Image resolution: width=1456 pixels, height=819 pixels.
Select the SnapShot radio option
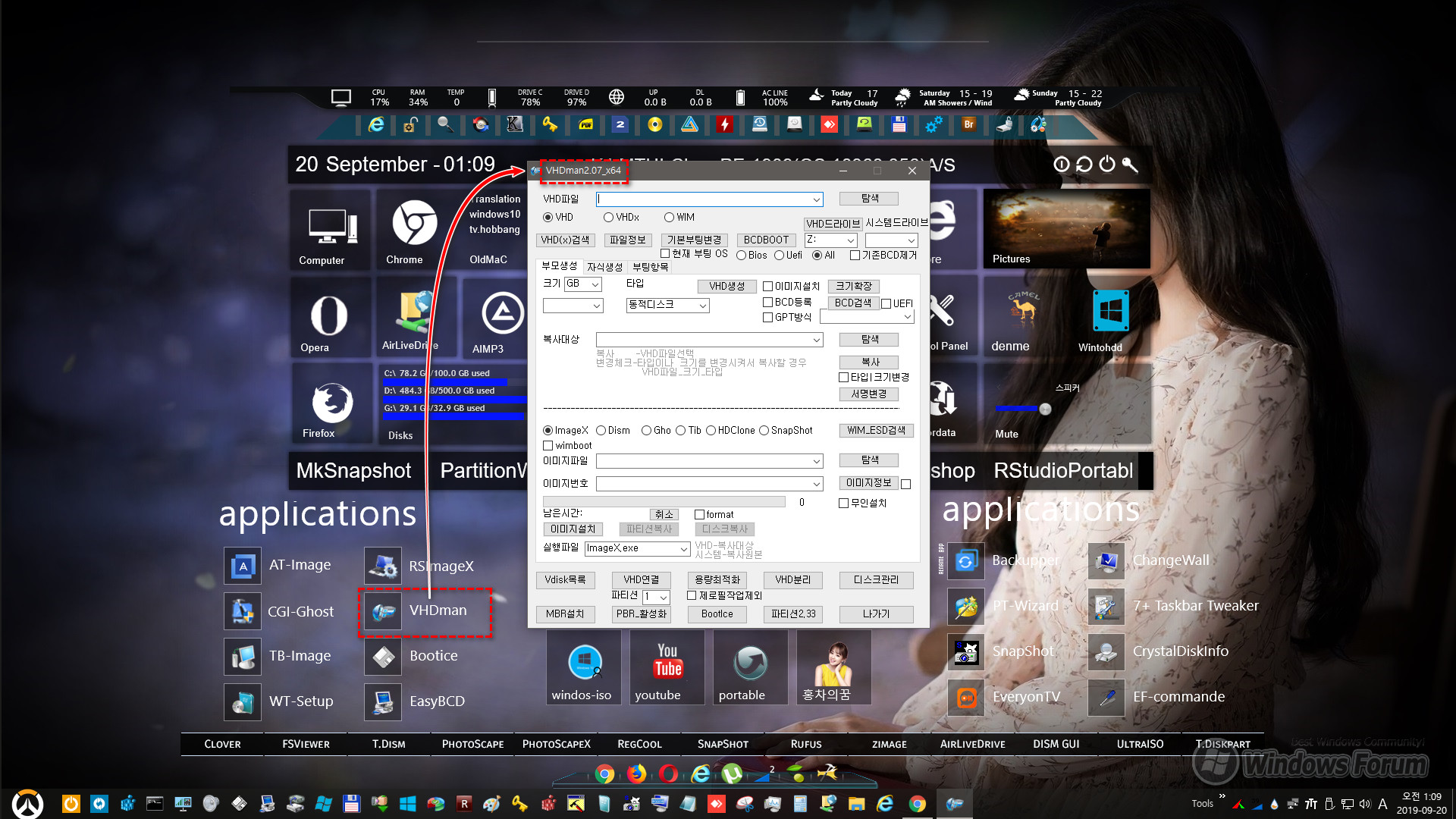(x=786, y=431)
